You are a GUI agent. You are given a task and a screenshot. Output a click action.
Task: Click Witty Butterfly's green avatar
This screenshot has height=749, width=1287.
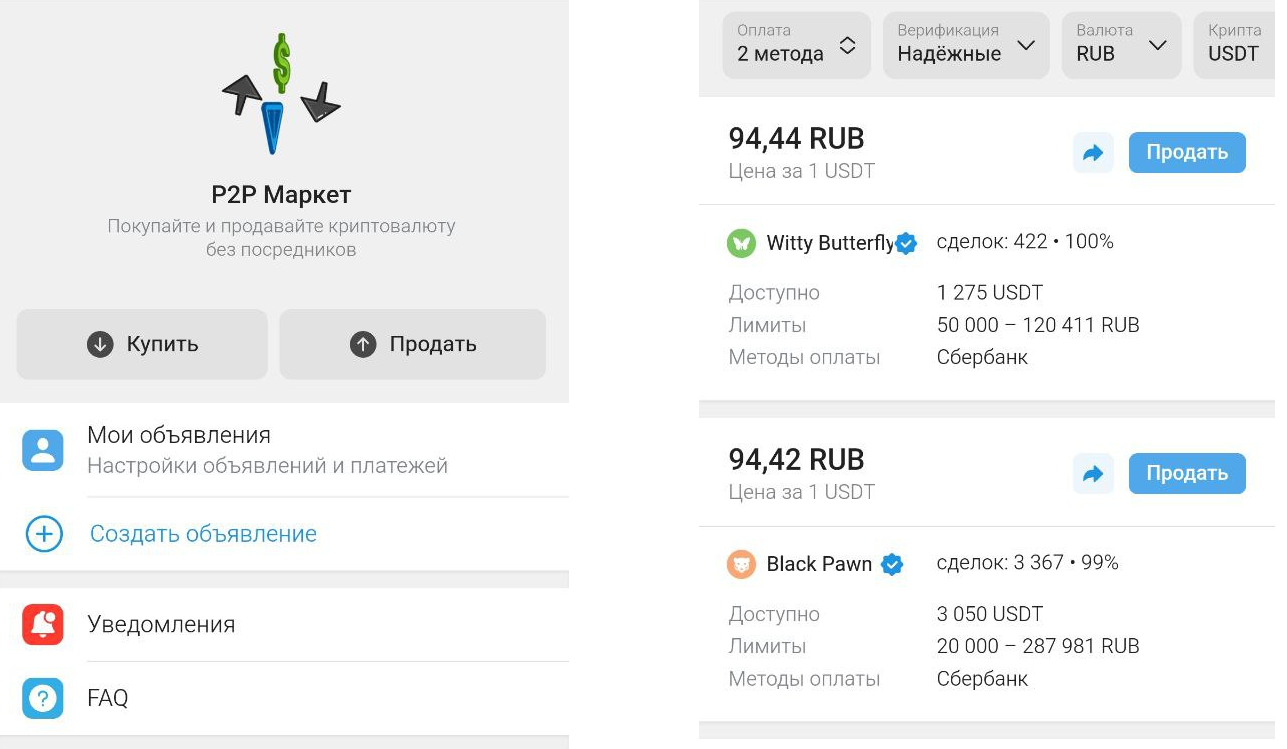[x=741, y=243]
